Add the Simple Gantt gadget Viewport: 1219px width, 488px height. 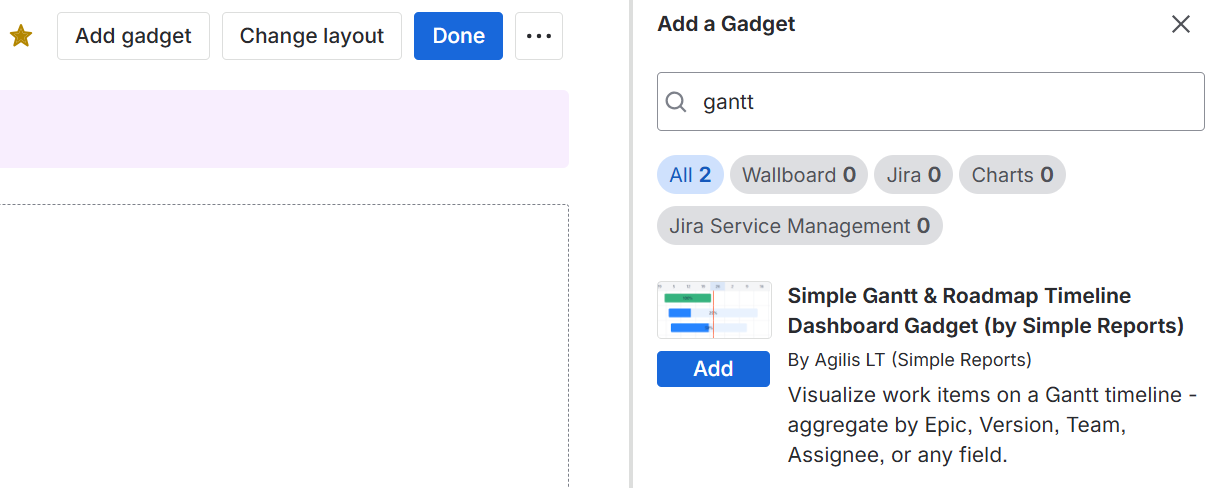713,369
